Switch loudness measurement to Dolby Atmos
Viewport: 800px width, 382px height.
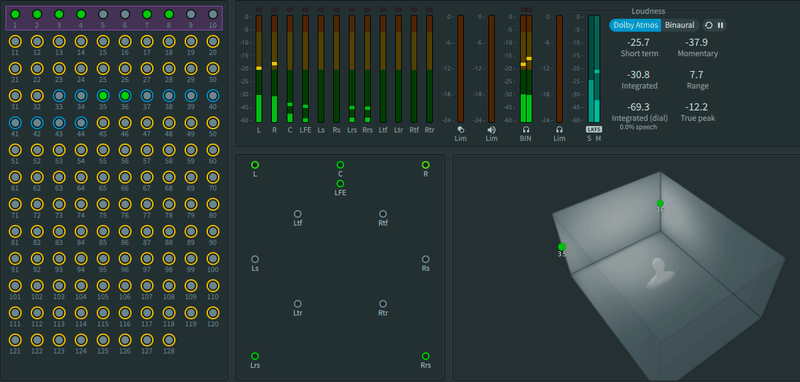point(635,25)
